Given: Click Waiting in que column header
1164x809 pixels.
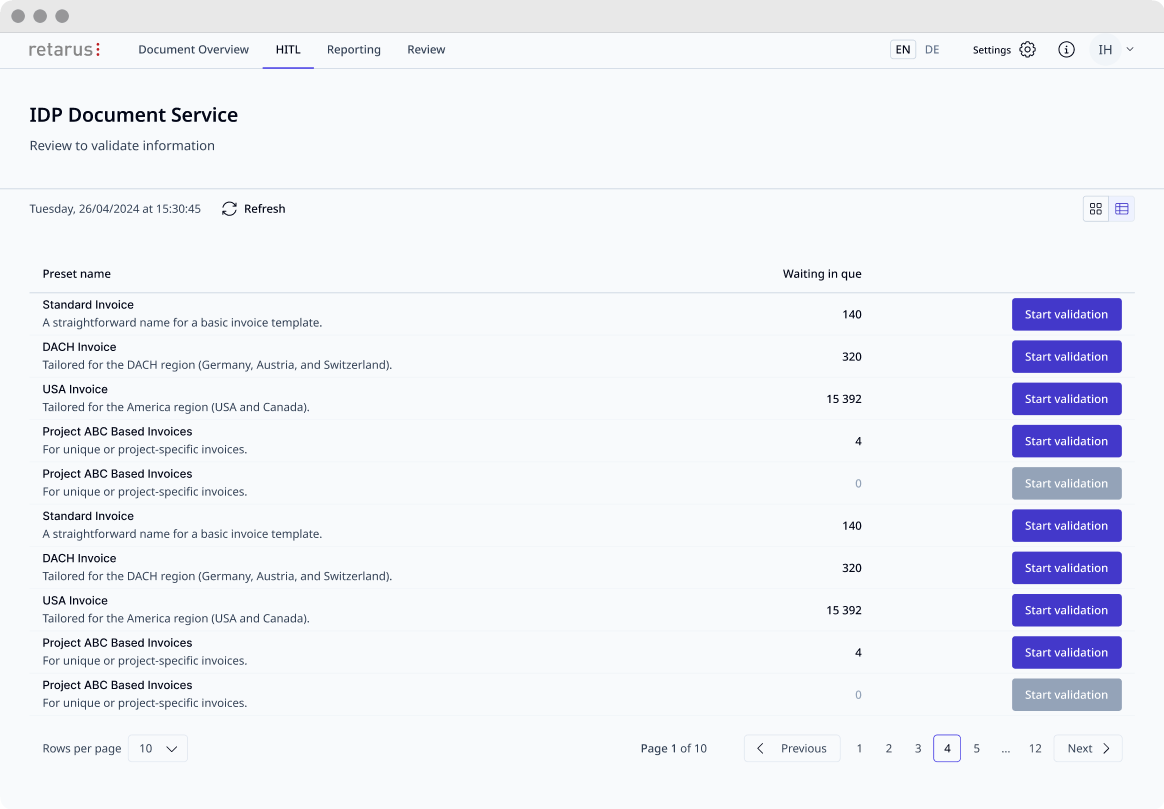Looking at the screenshot, I should point(822,274).
